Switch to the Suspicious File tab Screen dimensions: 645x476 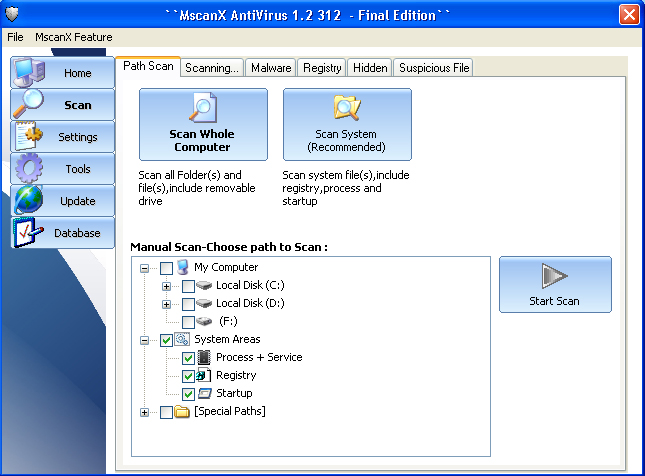(434, 68)
